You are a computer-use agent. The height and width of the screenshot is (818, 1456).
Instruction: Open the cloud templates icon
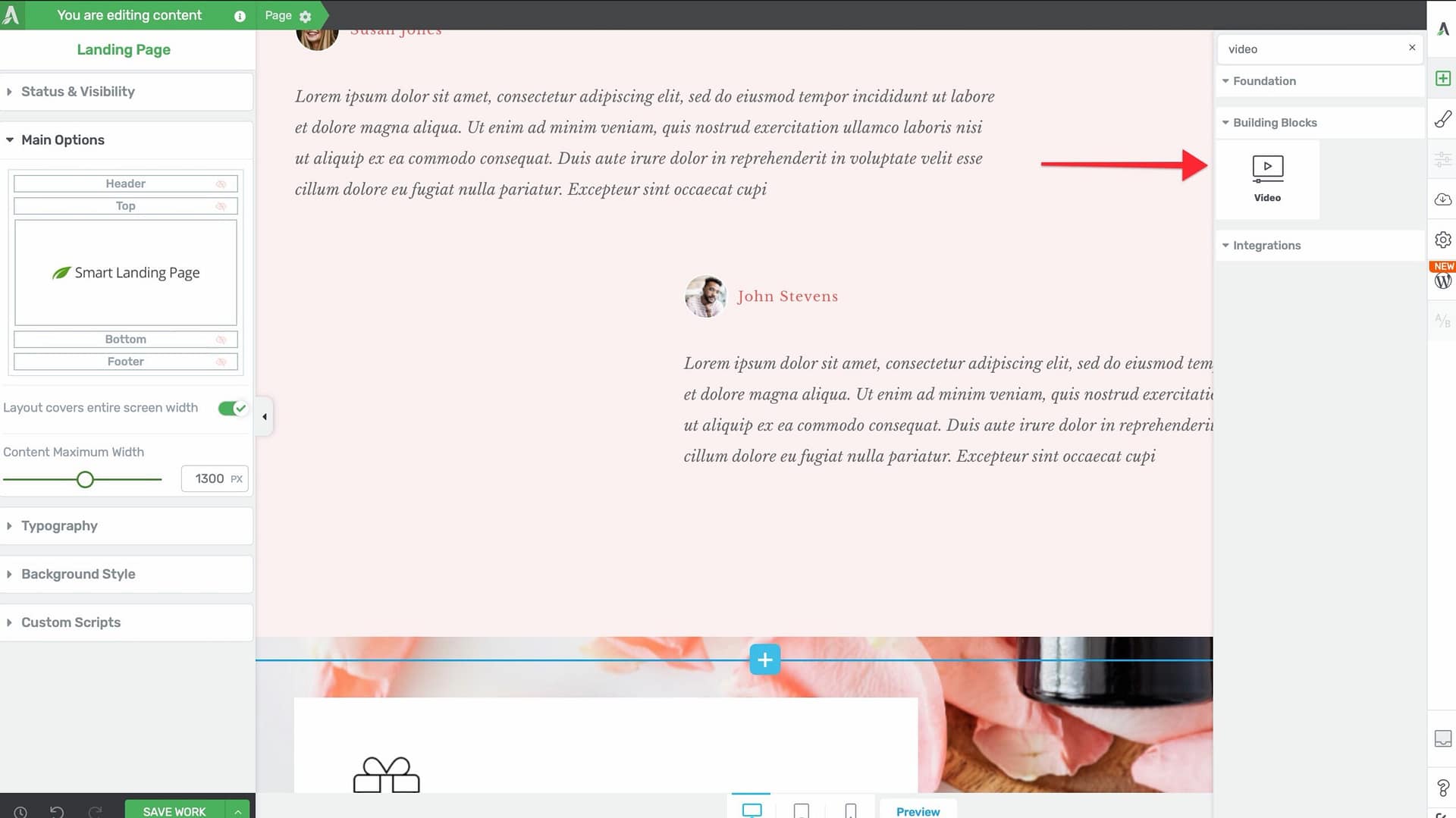[x=1442, y=199]
